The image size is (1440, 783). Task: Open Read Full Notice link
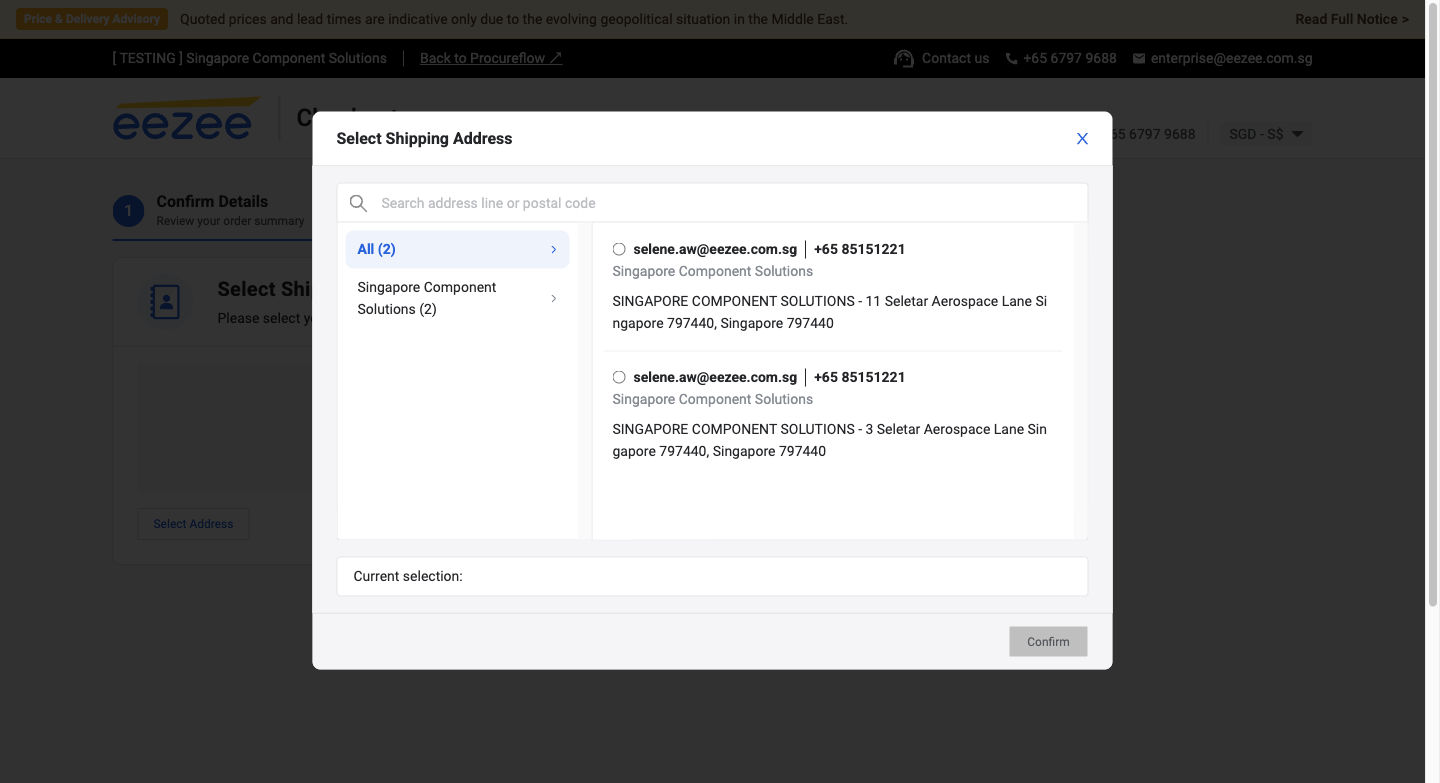[x=1352, y=19]
